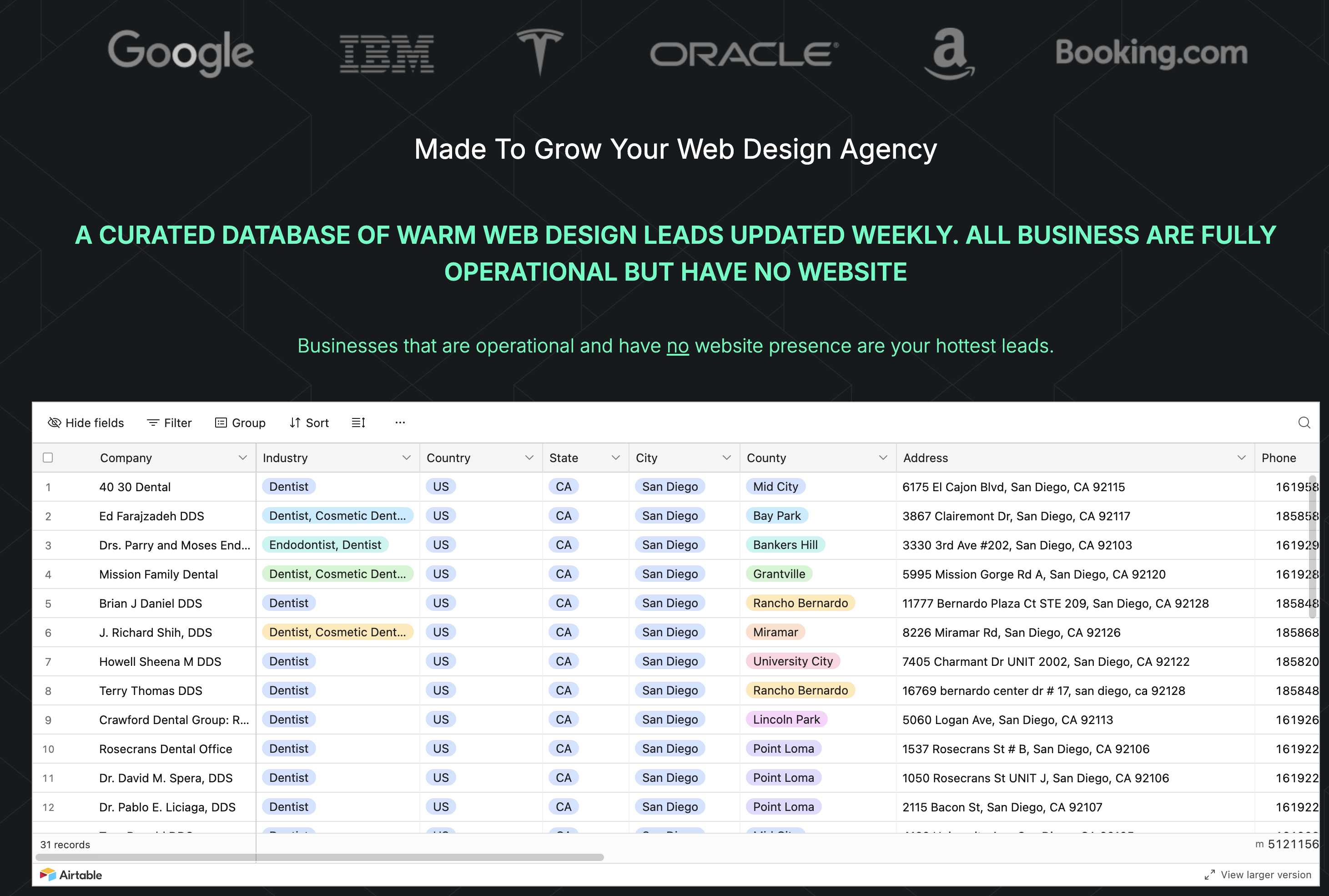Viewport: 1329px width, 896px height.
Task: Click the underlined 'no' link in the tagline
Action: (x=678, y=346)
